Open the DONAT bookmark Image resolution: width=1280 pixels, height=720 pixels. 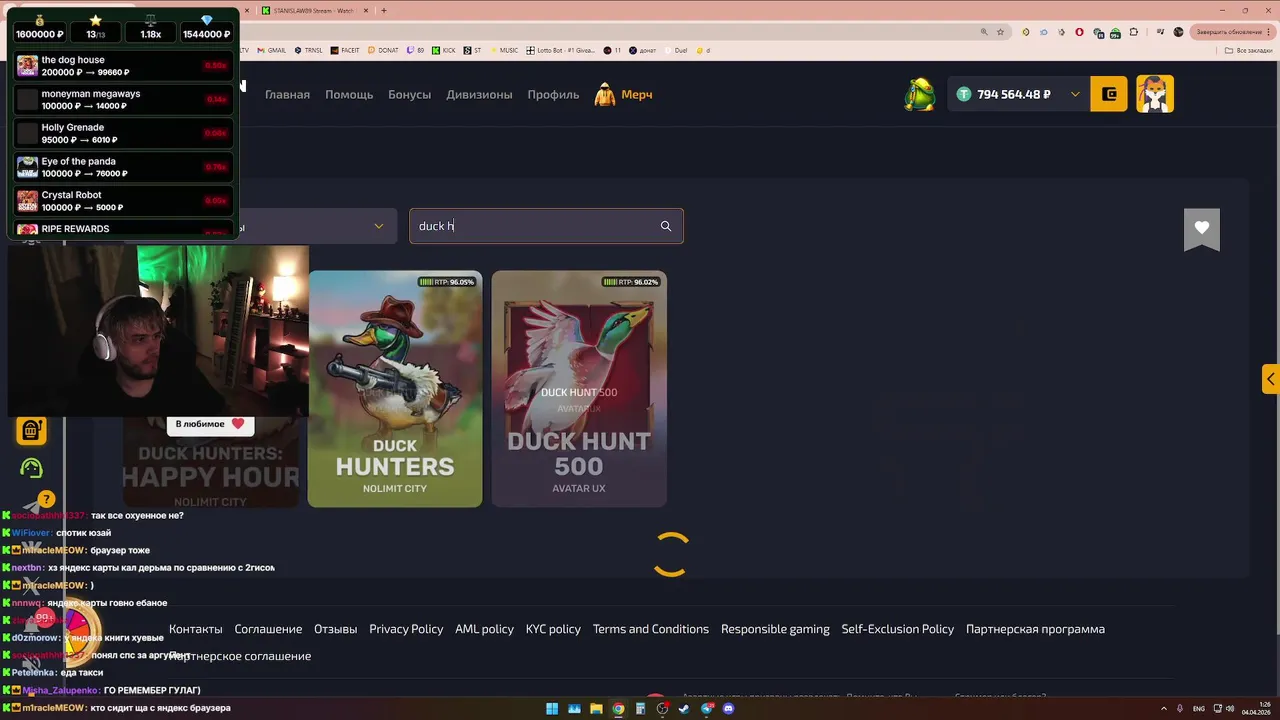tap(384, 50)
